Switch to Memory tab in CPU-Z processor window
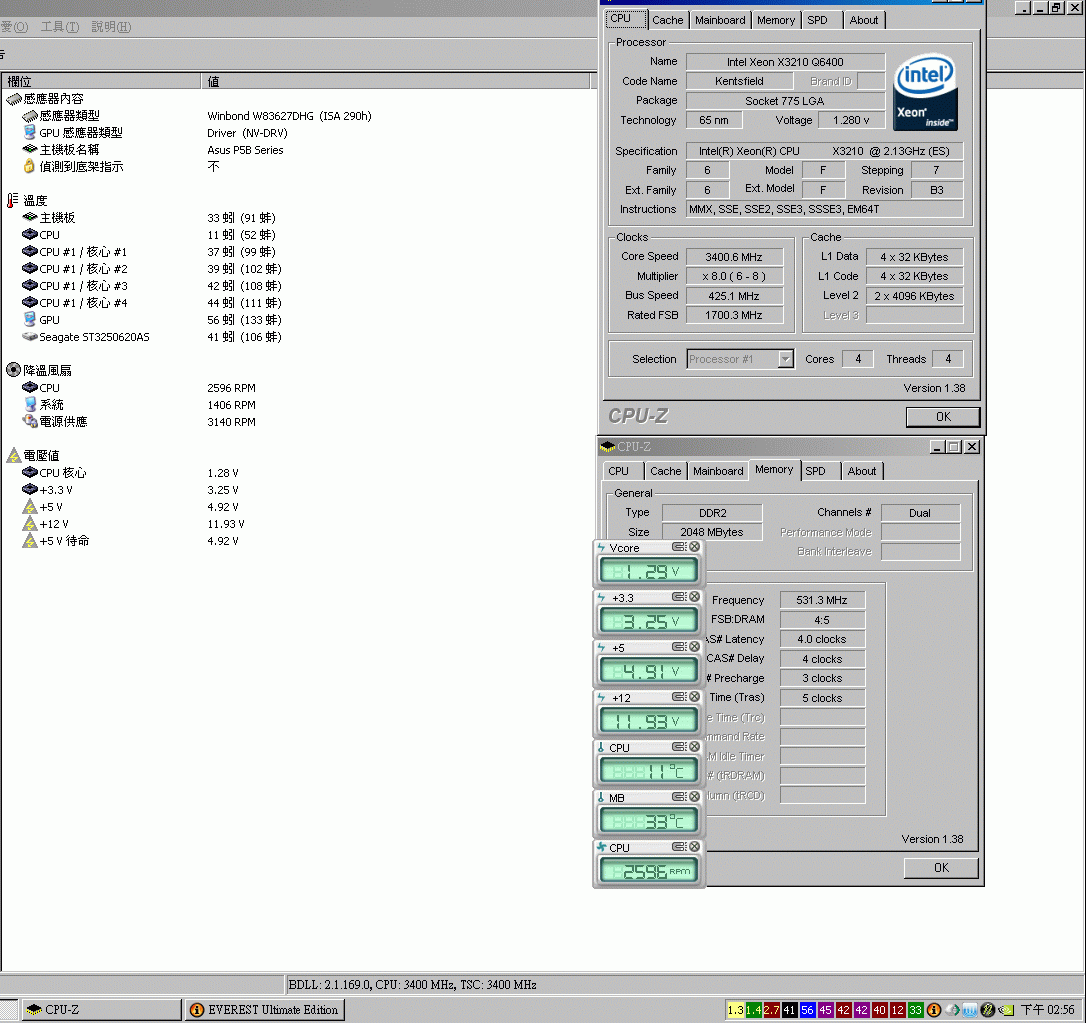Screen dimensions: 1086x1023 click(x=776, y=20)
